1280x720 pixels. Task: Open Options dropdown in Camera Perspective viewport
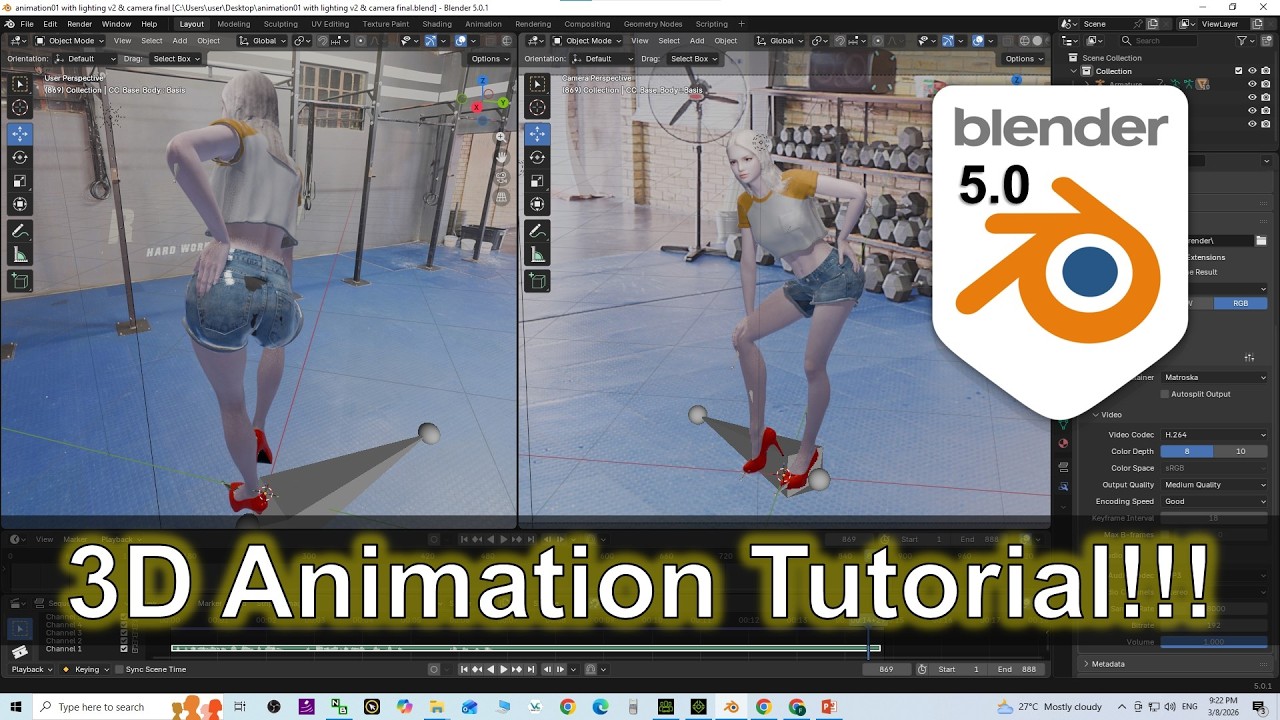point(1023,59)
